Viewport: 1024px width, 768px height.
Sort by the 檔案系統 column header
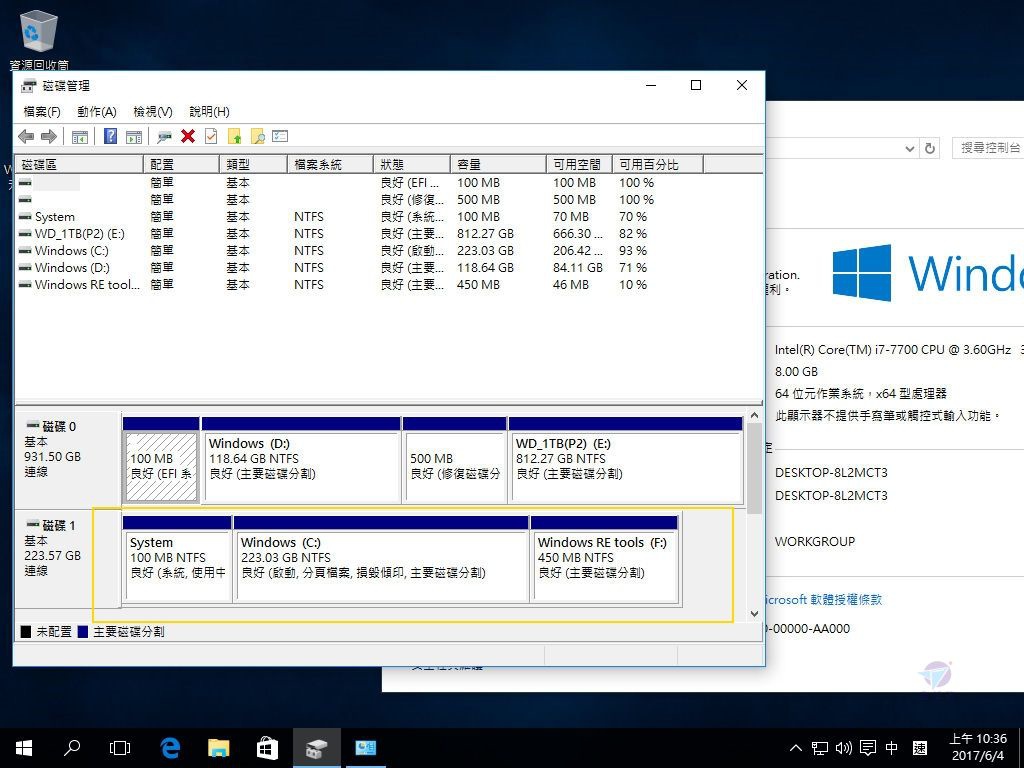330,164
